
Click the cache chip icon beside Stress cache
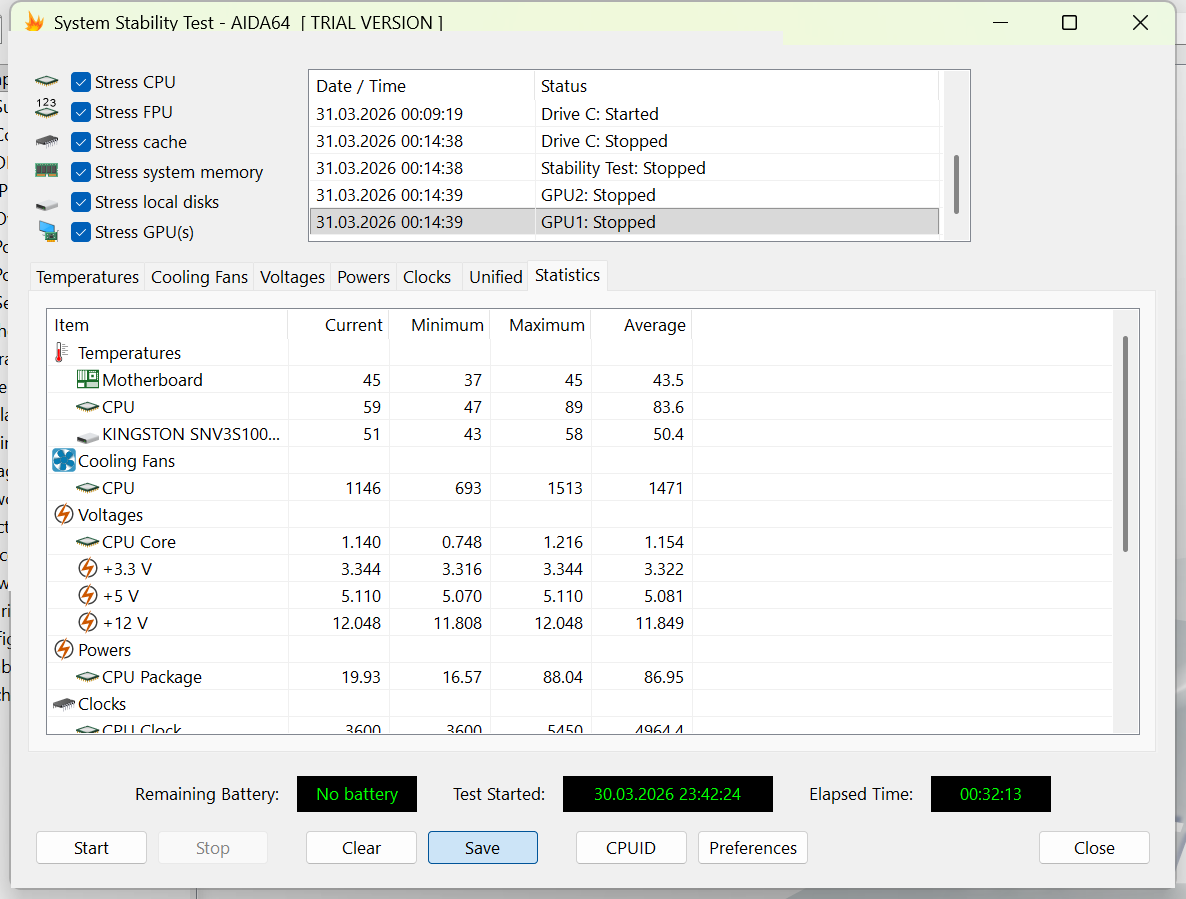click(x=47, y=141)
